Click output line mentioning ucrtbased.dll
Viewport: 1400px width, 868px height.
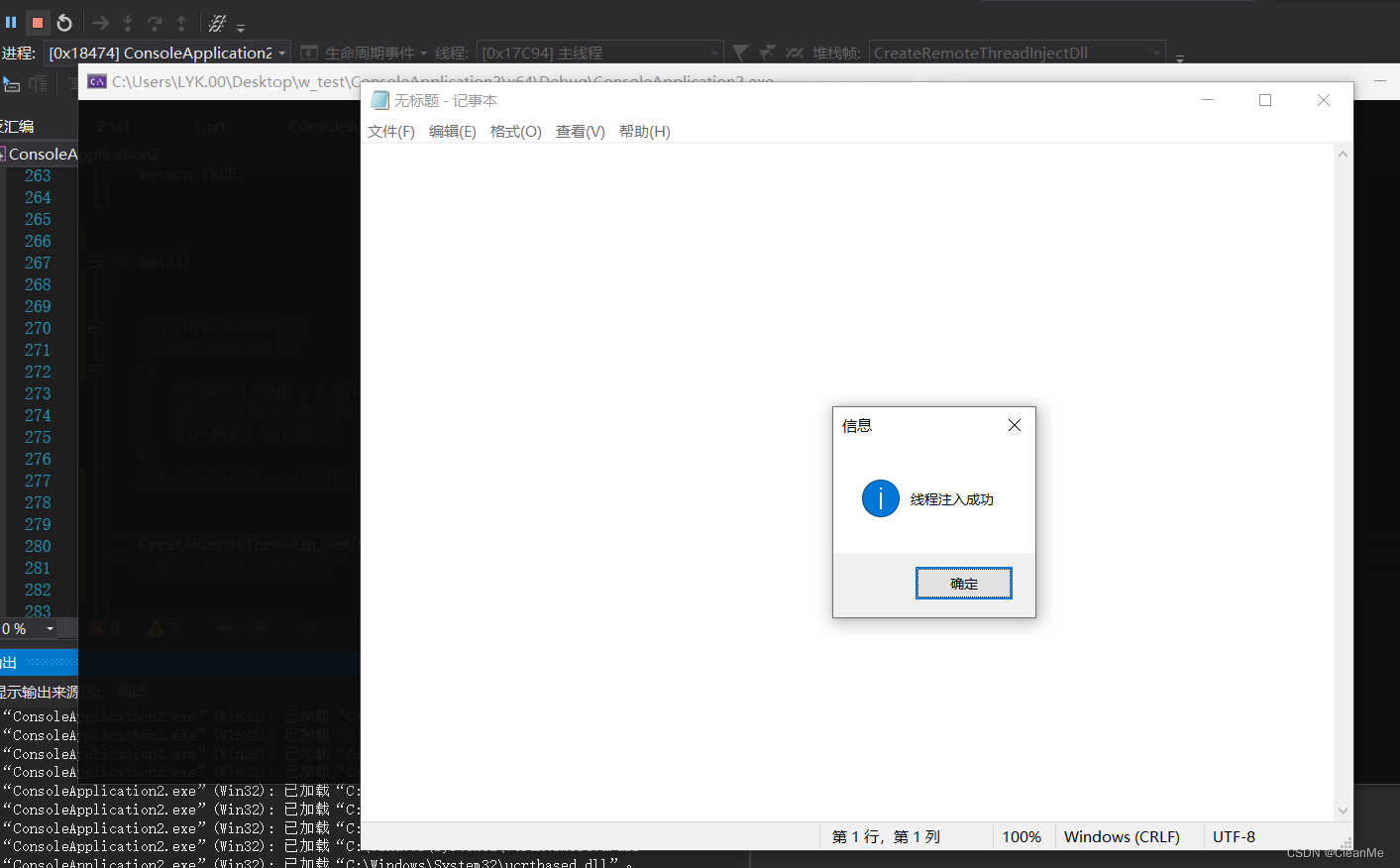tap(317, 863)
